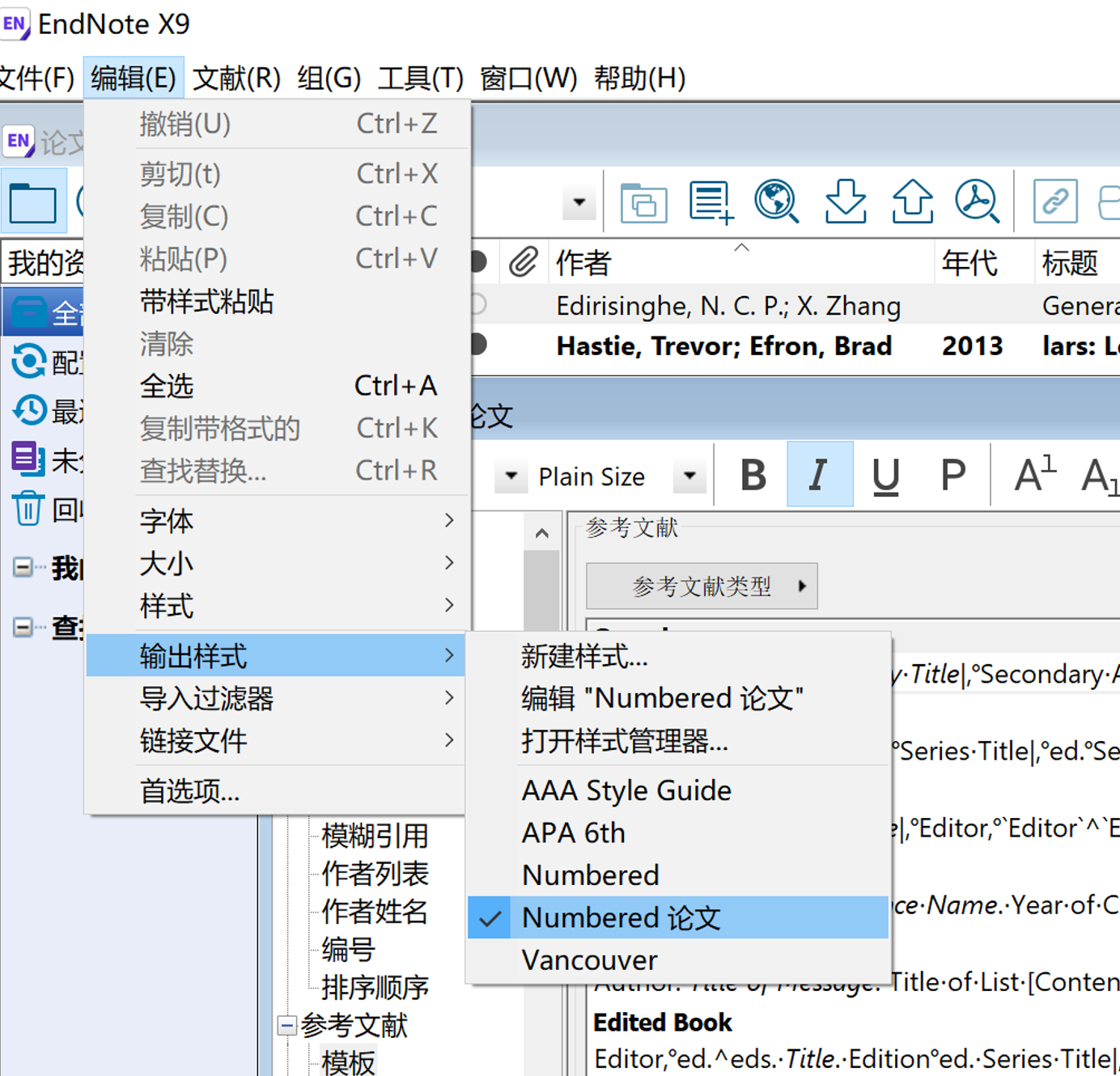Viewport: 1120px width, 1076px height.
Task: Click the scrollbar up arrow
Action: (542, 533)
